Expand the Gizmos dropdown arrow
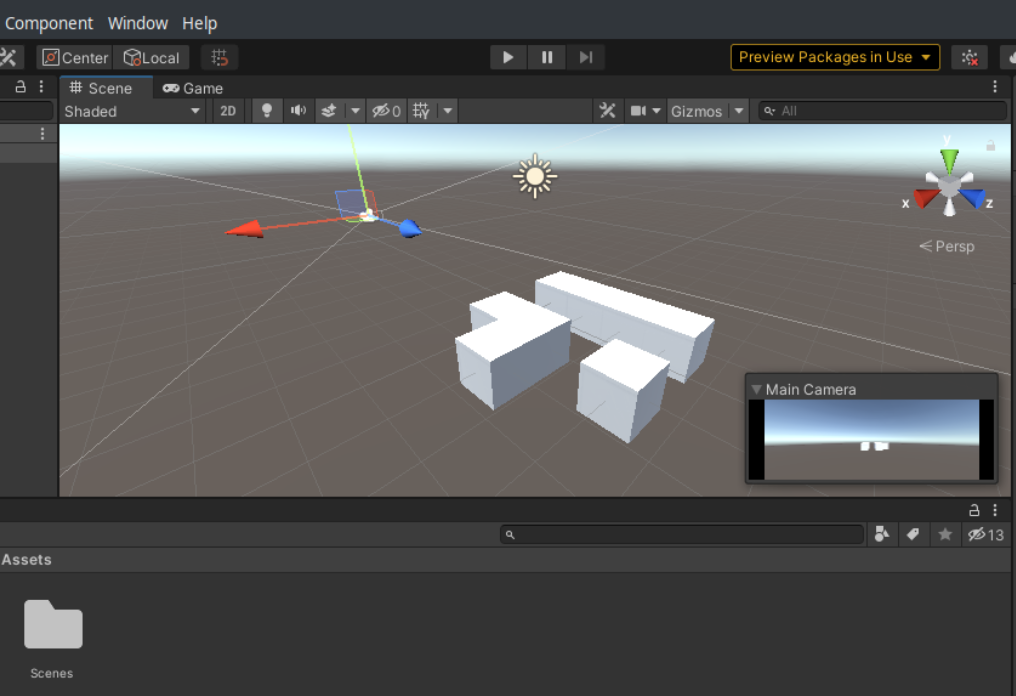The width and height of the screenshot is (1016, 696). 739,111
